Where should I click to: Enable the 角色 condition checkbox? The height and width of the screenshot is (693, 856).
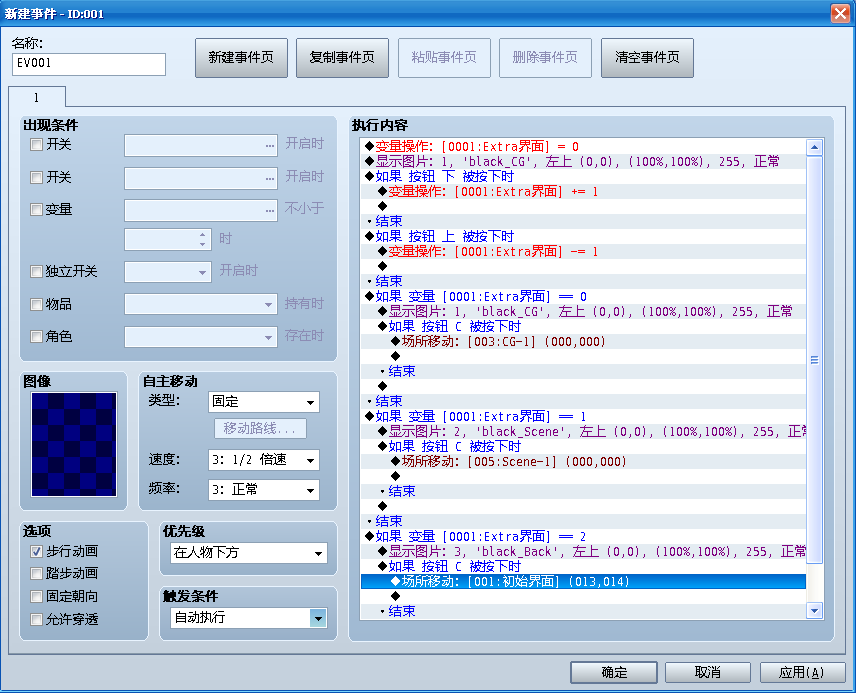click(37, 336)
